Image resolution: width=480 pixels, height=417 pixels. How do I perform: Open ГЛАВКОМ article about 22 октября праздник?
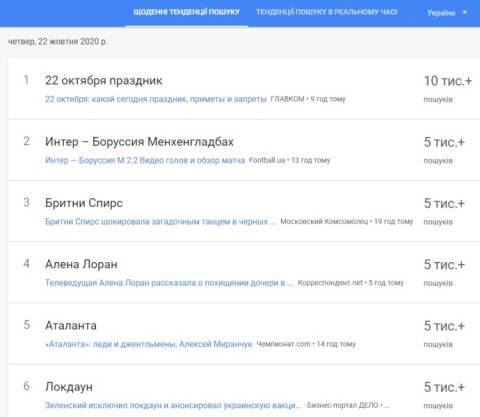tap(156, 99)
